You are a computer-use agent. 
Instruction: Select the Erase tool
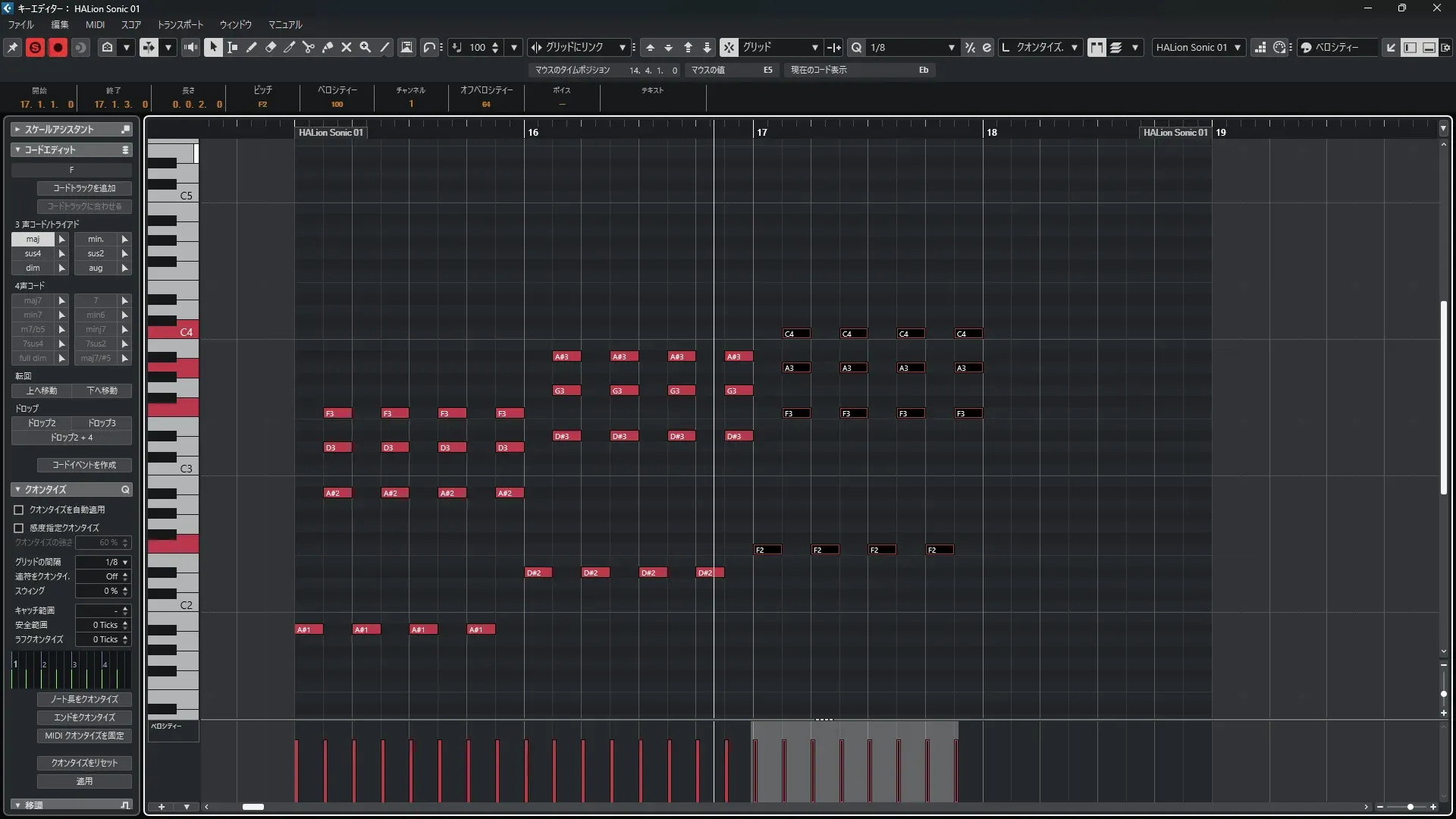point(271,47)
